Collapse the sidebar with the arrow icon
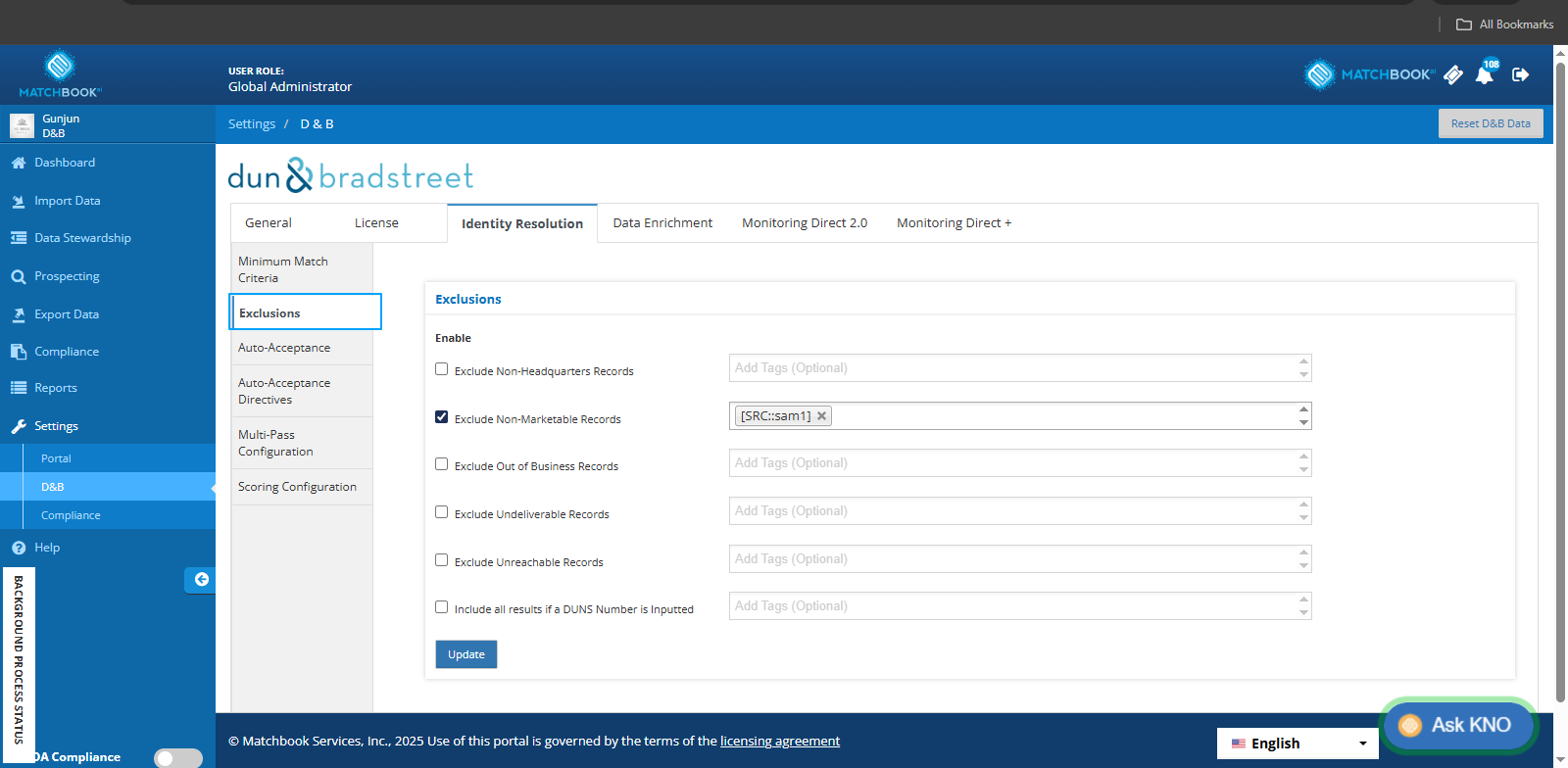1568x768 pixels. (201, 580)
